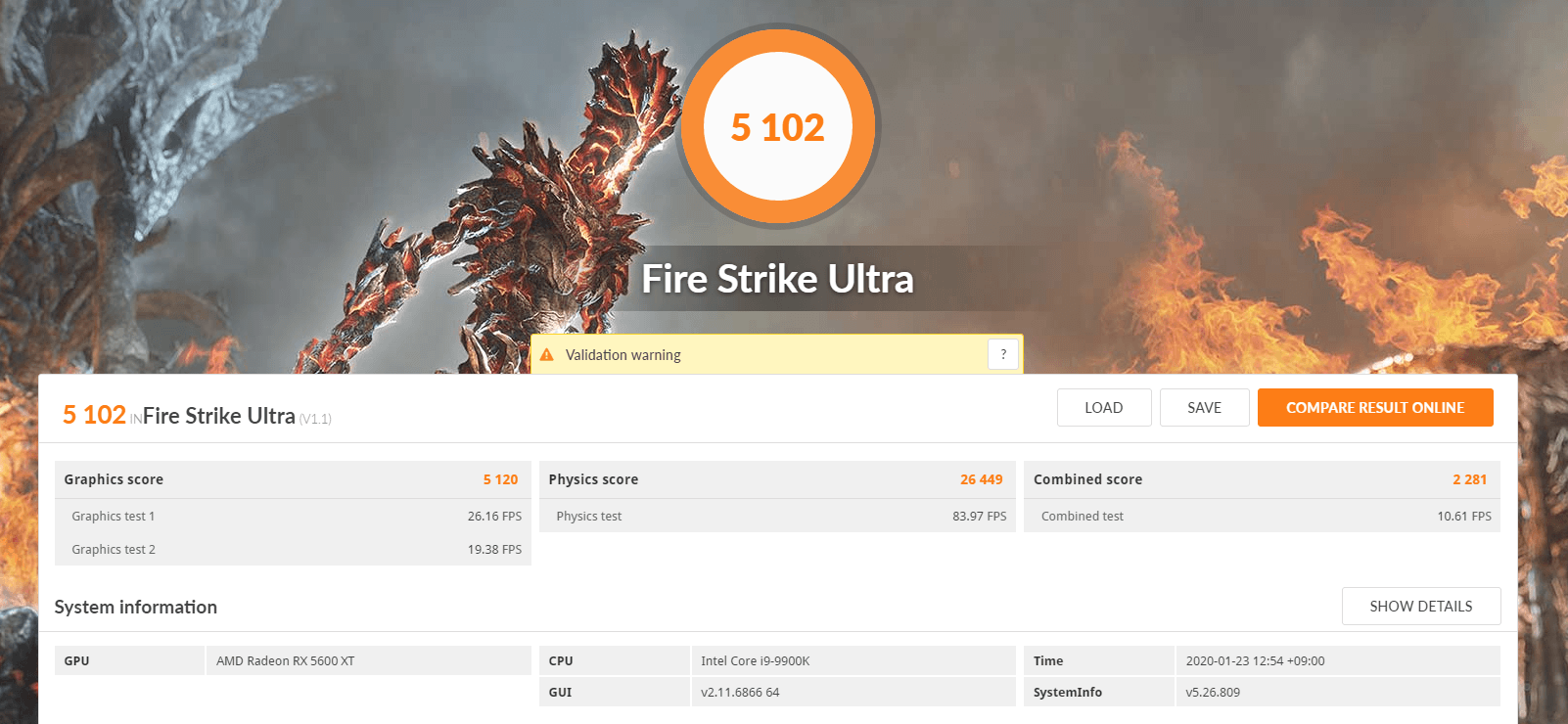Screen dimensions: 1568x724
Task: Click the LOAD button
Action: click(1104, 408)
